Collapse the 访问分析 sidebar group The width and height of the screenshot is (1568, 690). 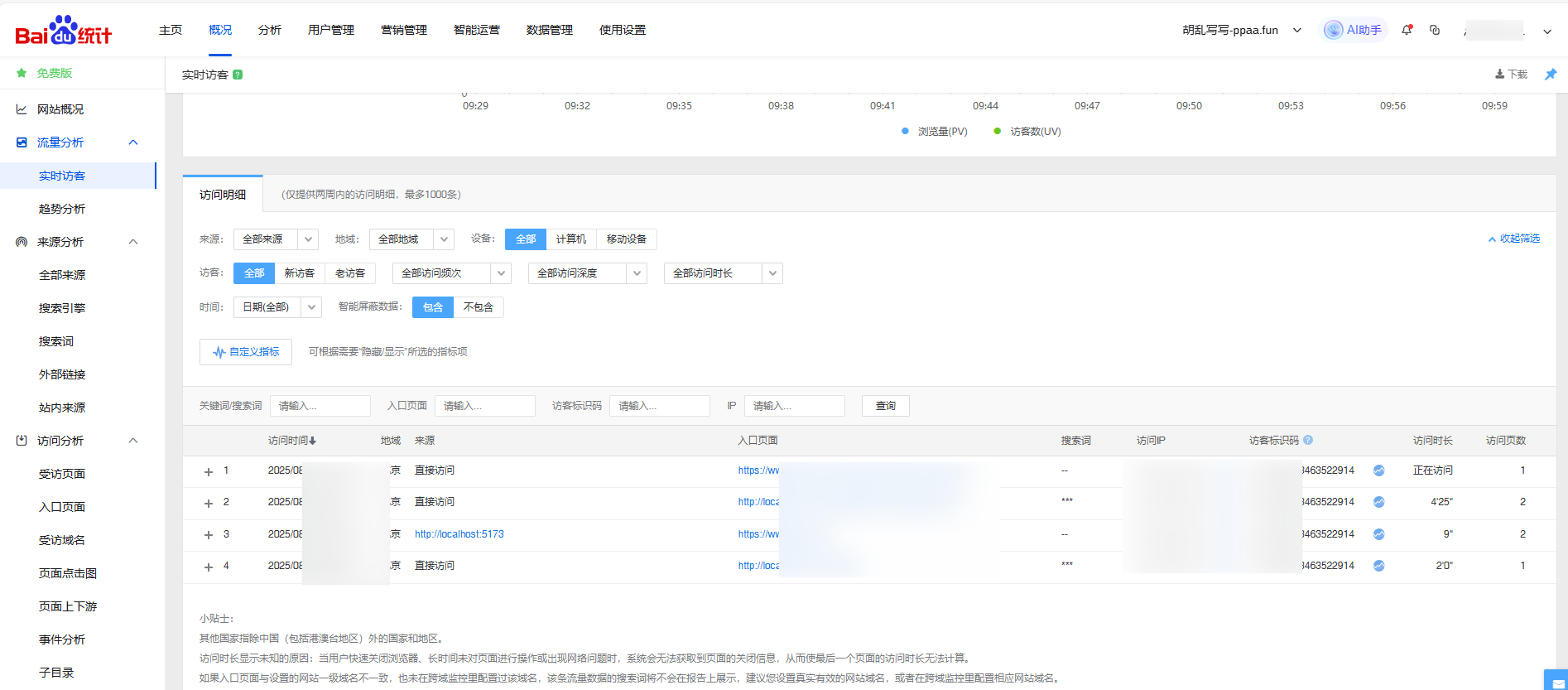coord(133,441)
